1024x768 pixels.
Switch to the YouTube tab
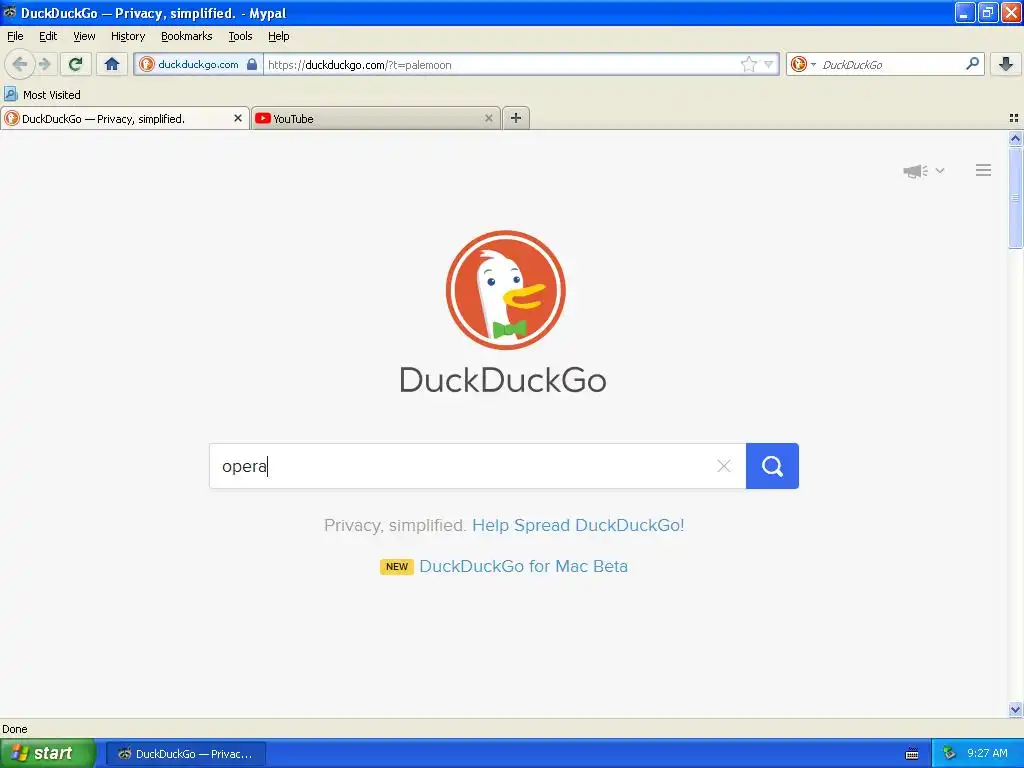tap(376, 118)
